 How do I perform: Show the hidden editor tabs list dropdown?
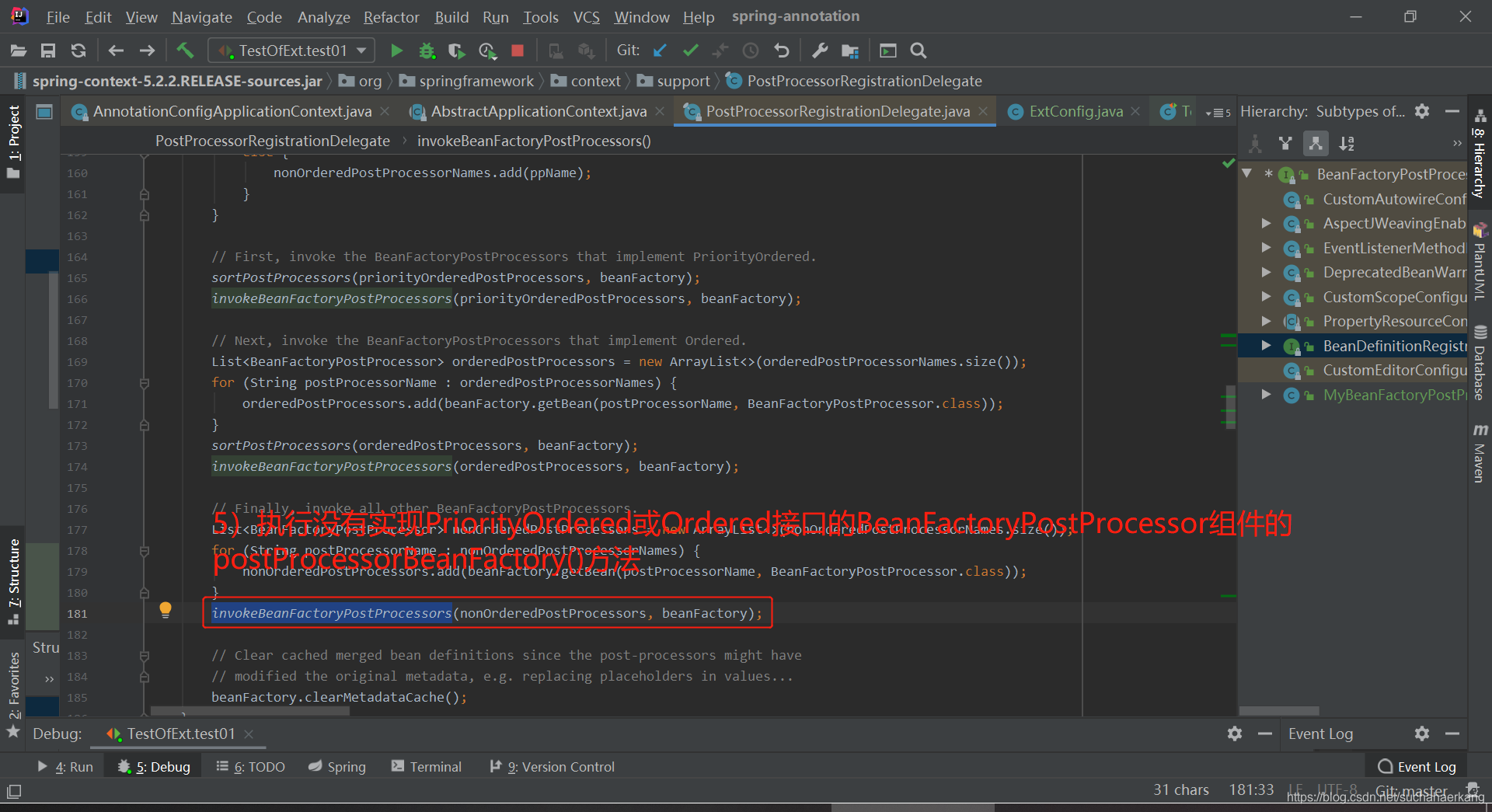click(1217, 113)
